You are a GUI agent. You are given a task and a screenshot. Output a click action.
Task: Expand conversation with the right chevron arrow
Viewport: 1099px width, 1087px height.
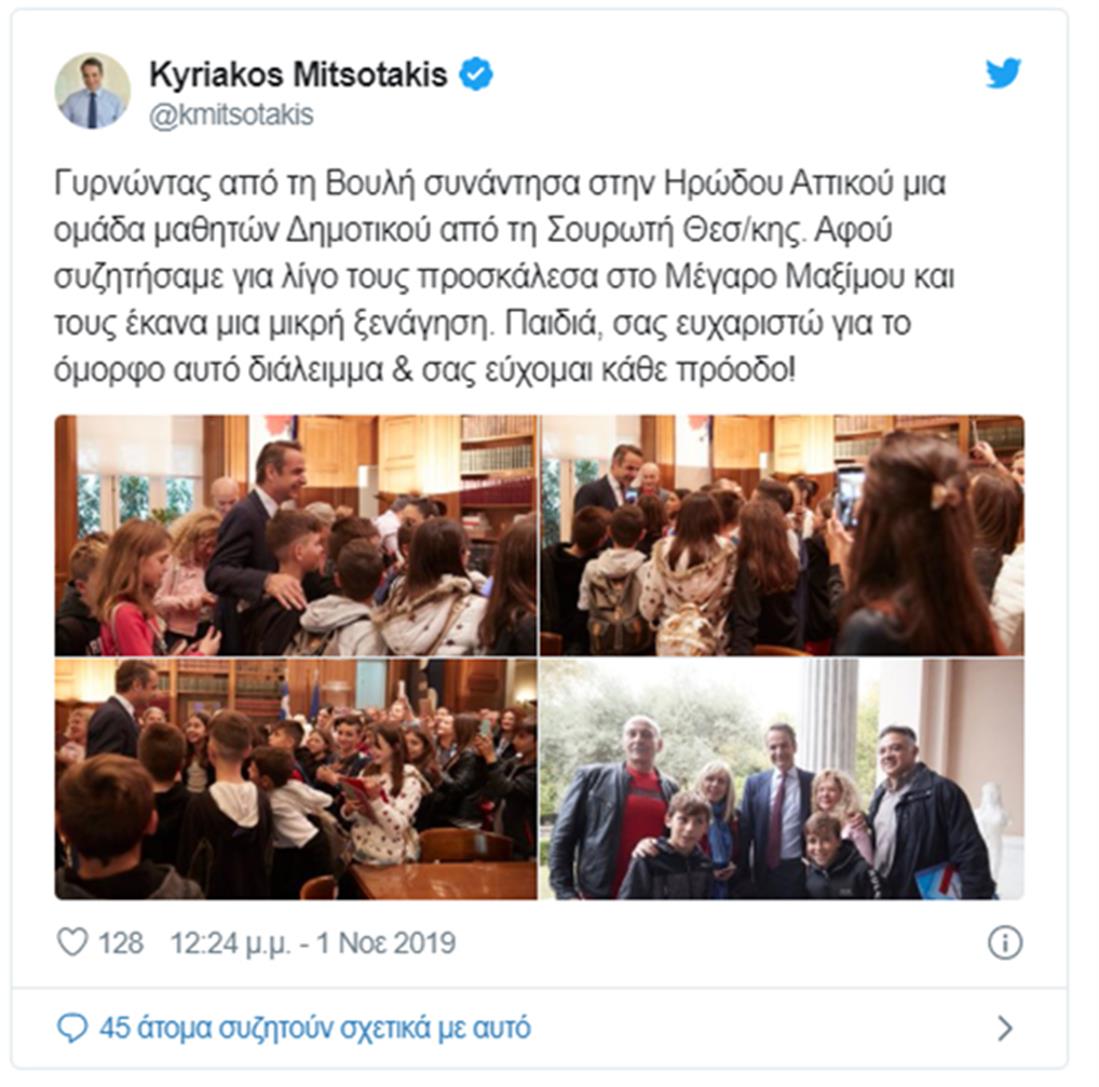(1004, 1028)
